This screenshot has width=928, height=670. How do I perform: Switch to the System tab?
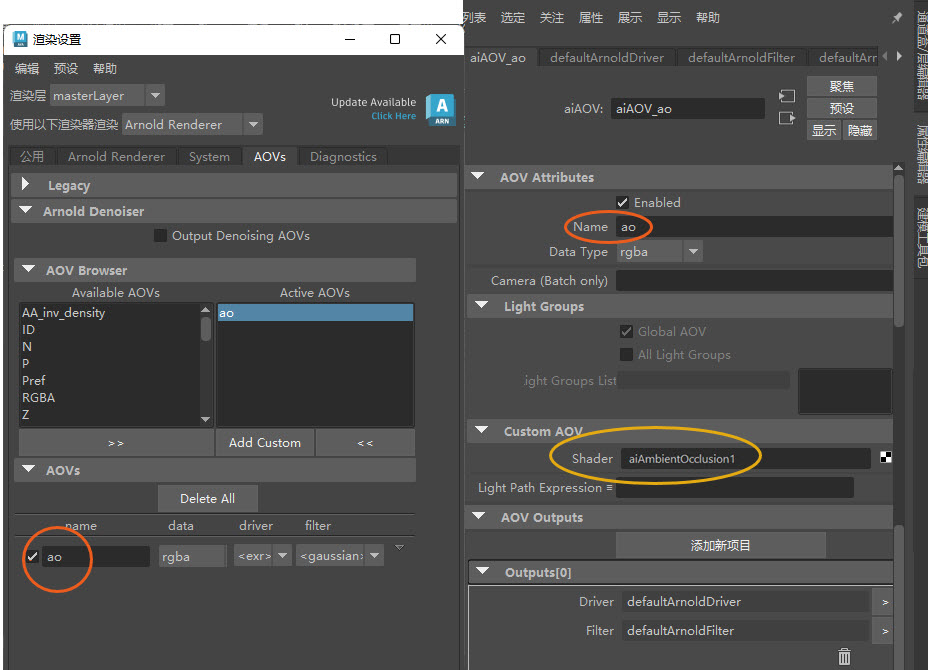(x=209, y=156)
